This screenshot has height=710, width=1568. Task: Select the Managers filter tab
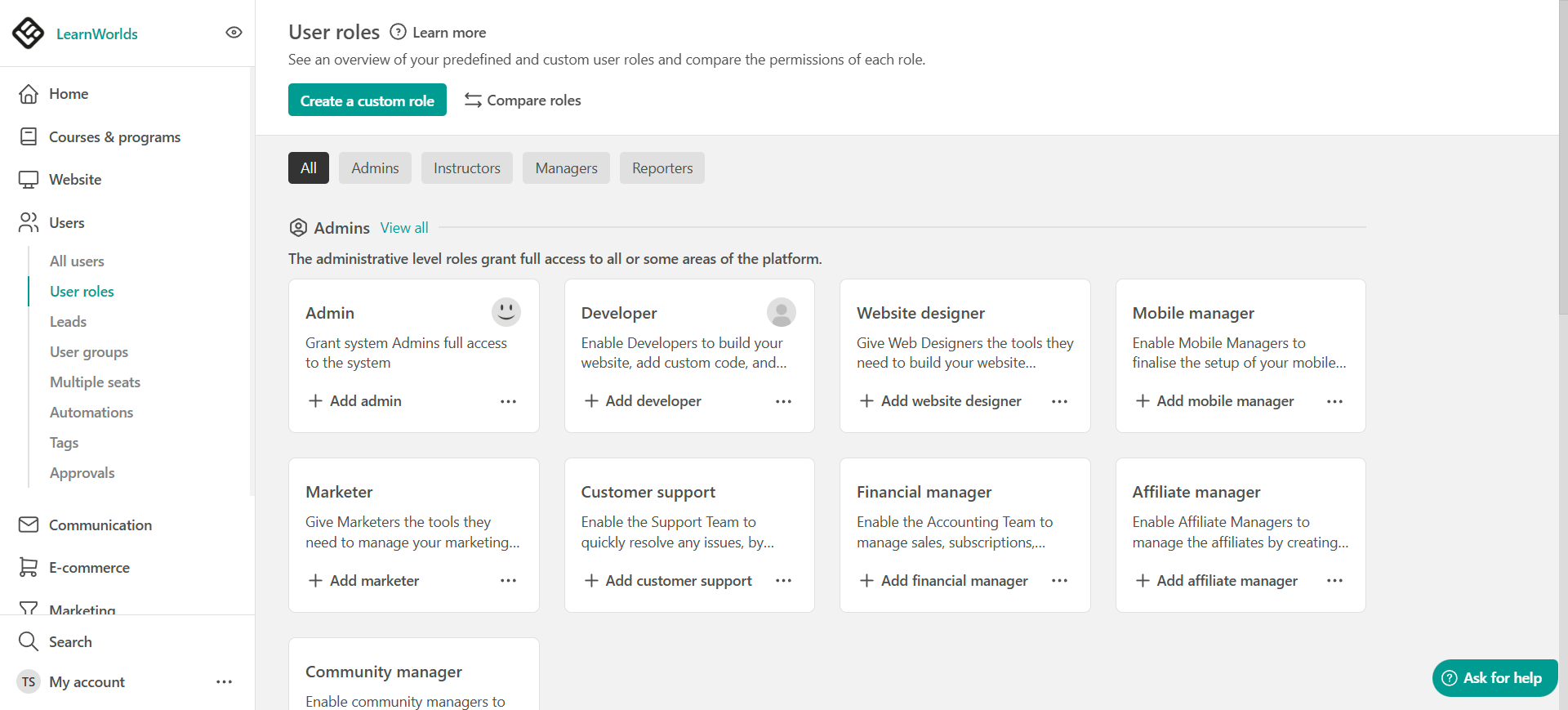coord(566,168)
